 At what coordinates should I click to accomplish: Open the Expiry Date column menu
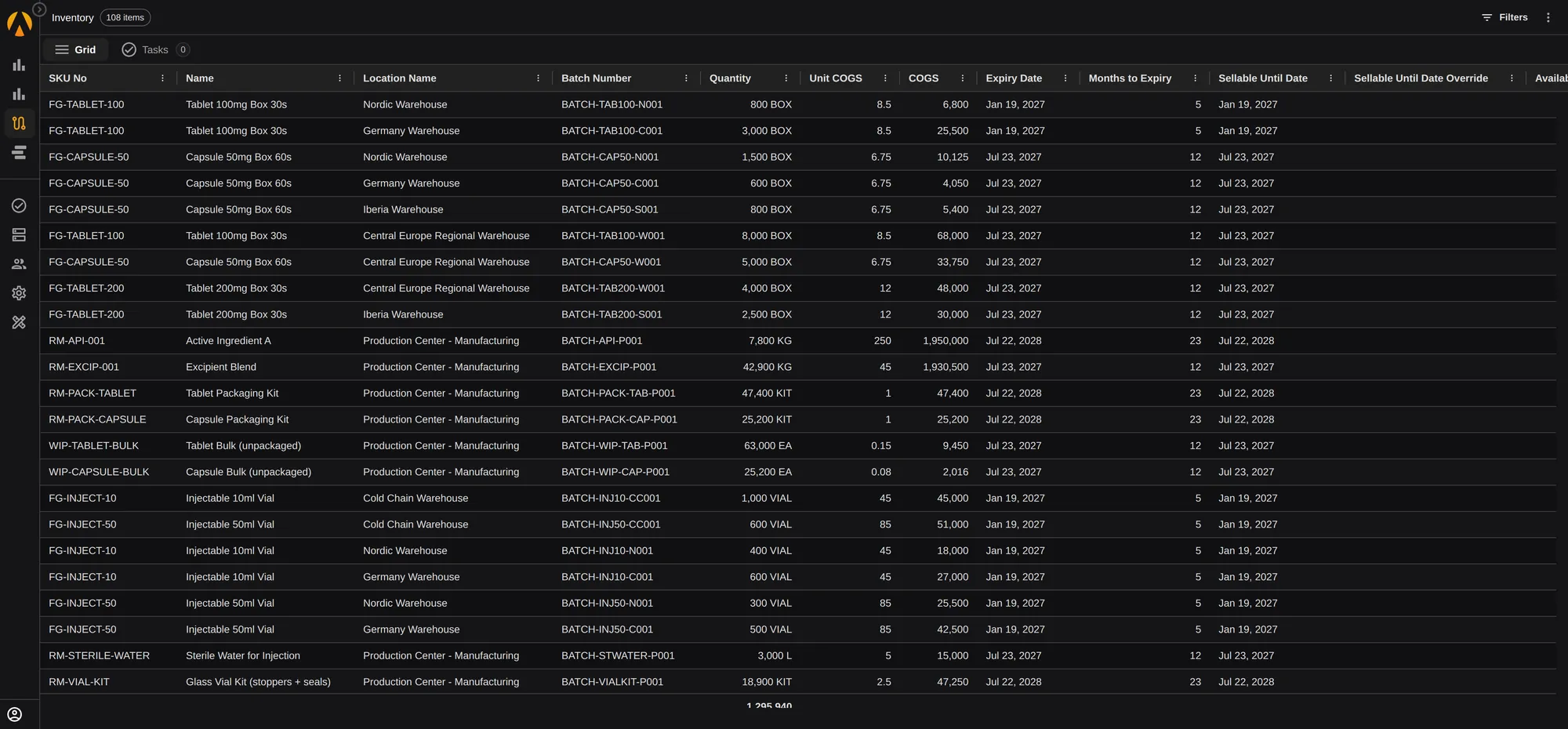click(x=1065, y=78)
